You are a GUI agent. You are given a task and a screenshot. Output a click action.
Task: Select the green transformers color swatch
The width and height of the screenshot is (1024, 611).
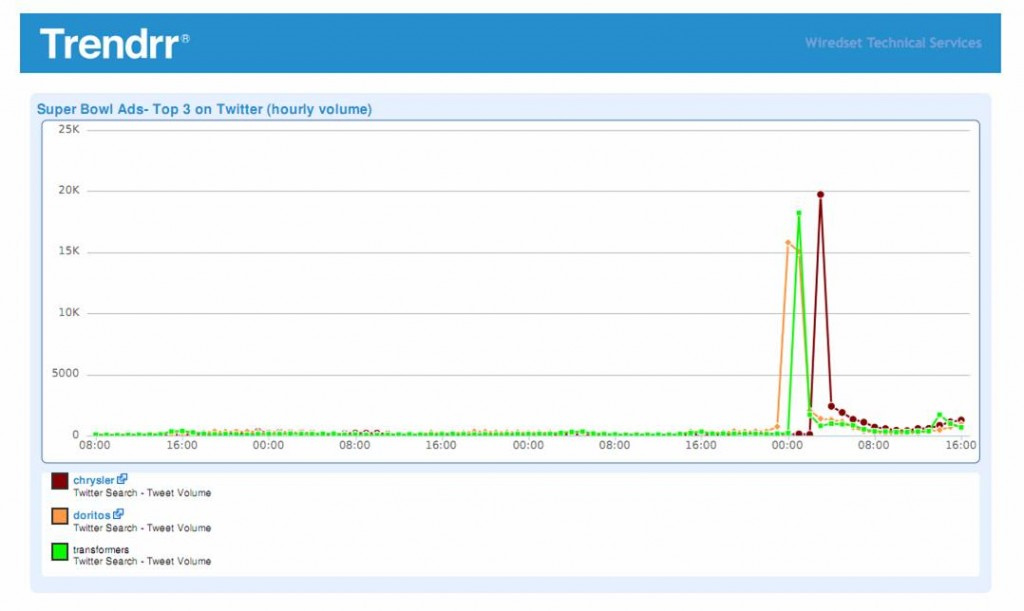pyautogui.click(x=60, y=552)
